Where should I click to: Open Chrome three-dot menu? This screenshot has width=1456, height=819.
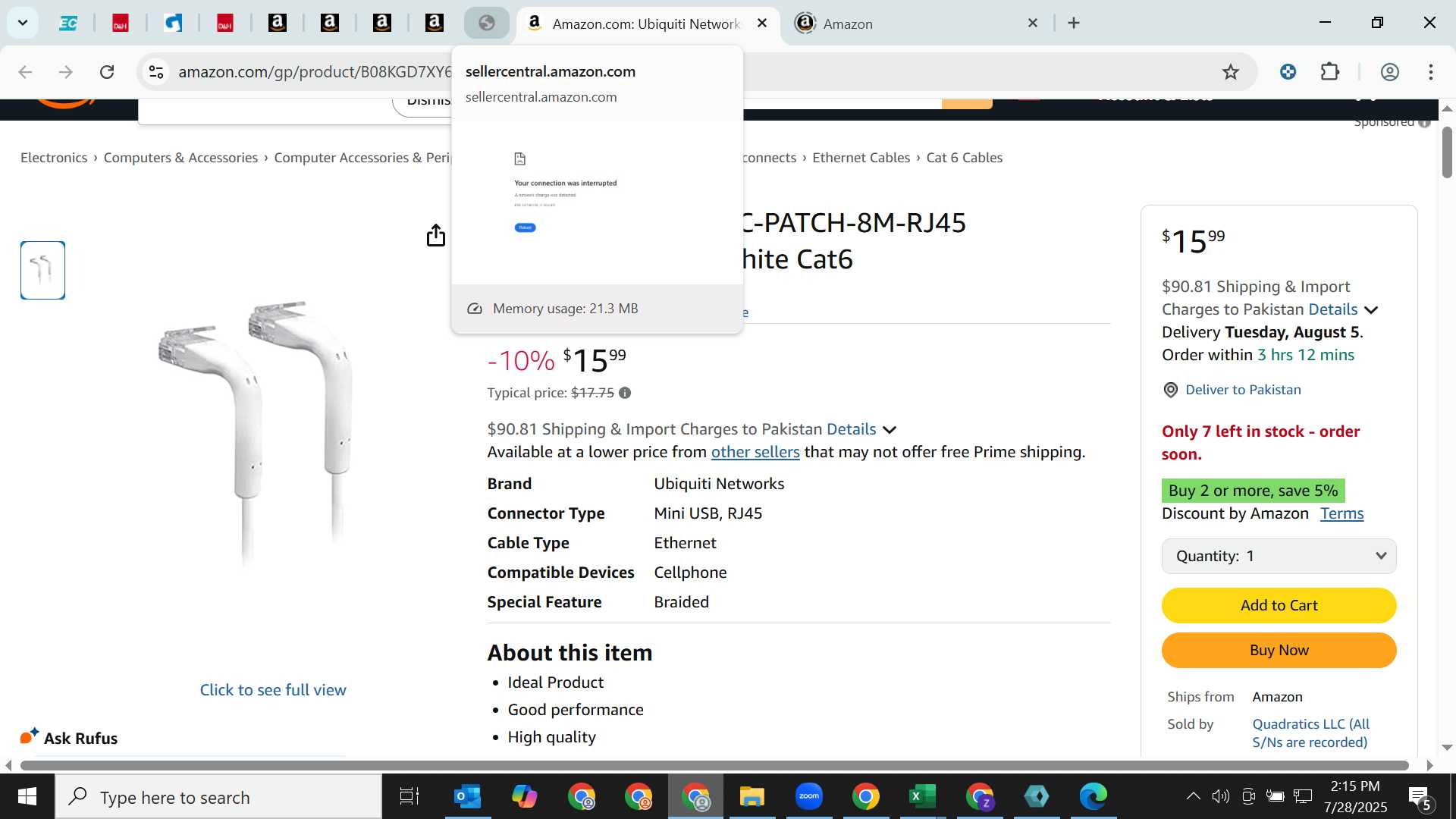click(1431, 72)
